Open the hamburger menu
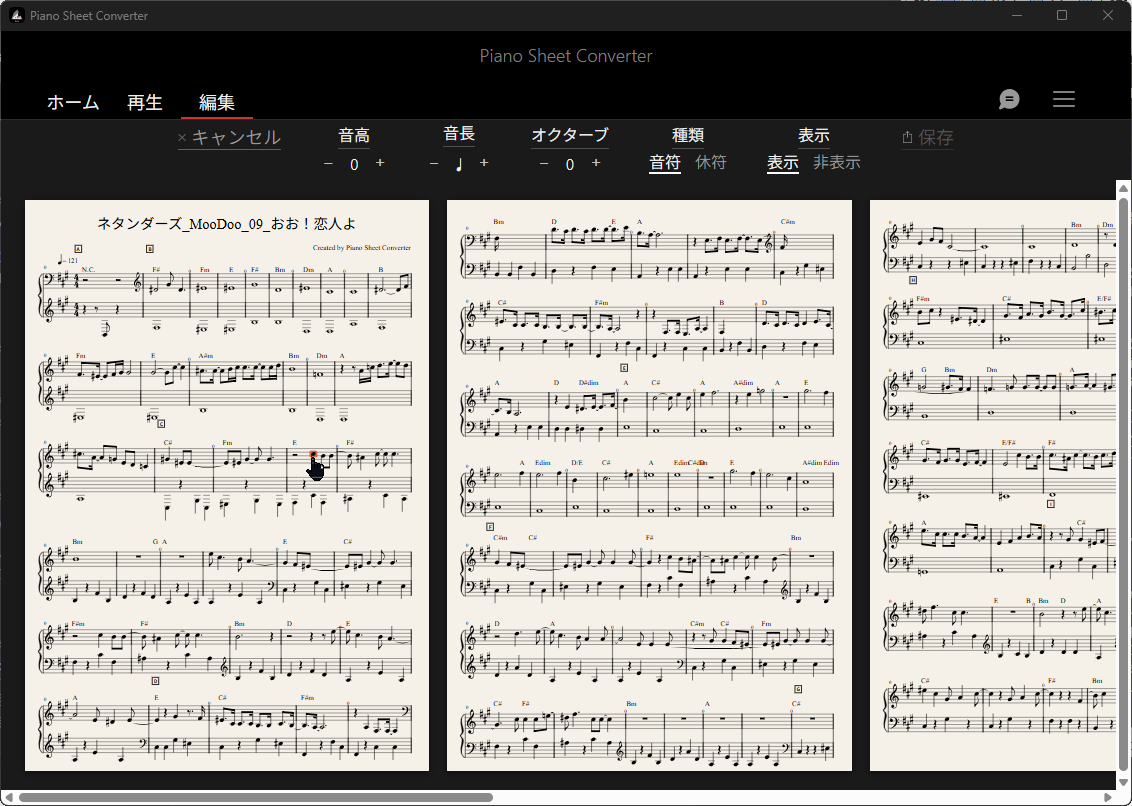The width and height of the screenshot is (1132, 806). [x=1063, y=99]
